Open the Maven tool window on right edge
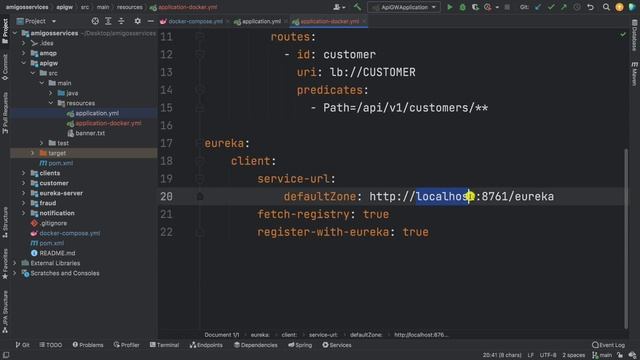The image size is (640, 360). 634,74
